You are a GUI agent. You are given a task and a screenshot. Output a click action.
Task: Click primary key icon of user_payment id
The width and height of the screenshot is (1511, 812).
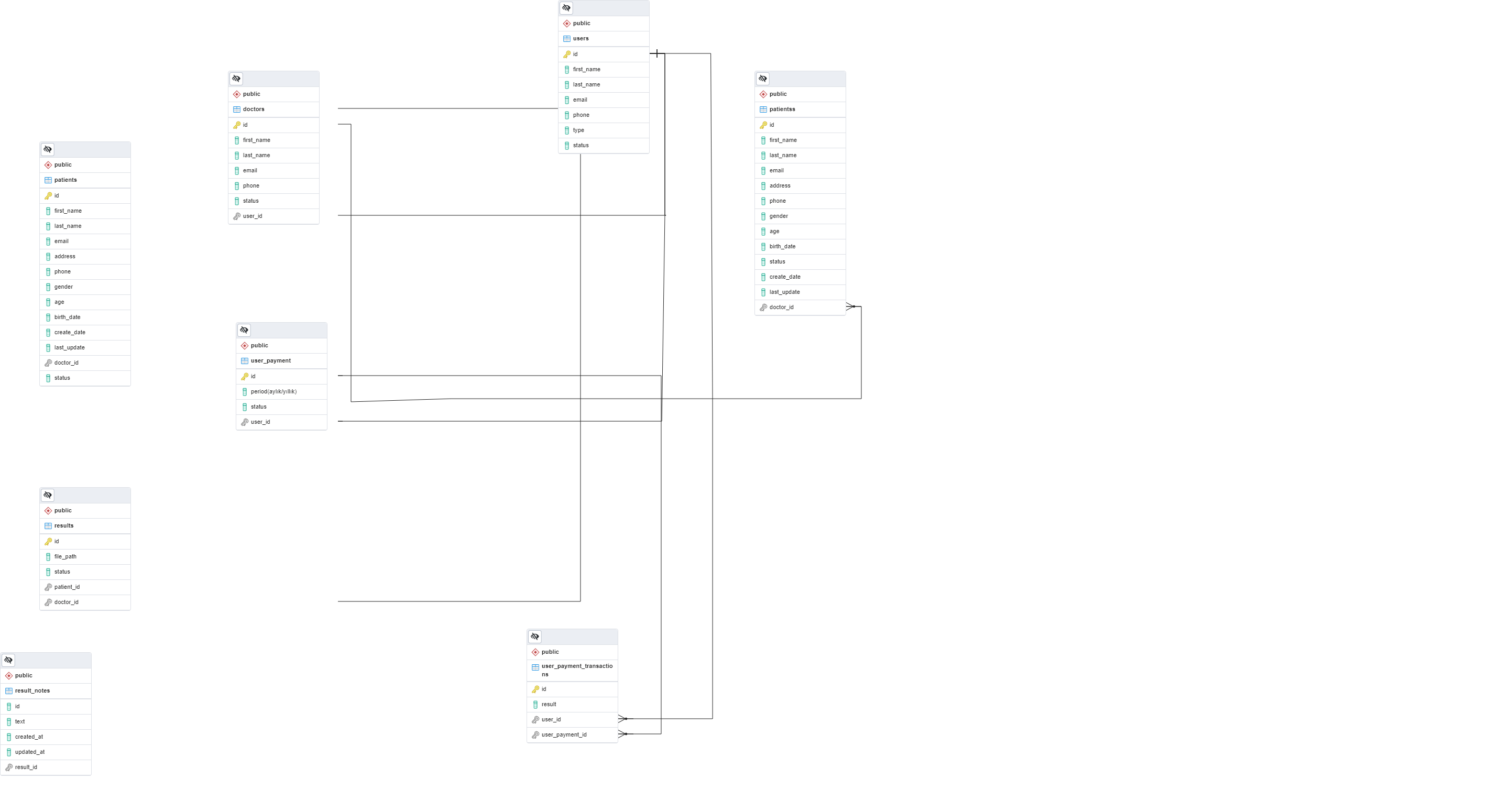coord(245,377)
